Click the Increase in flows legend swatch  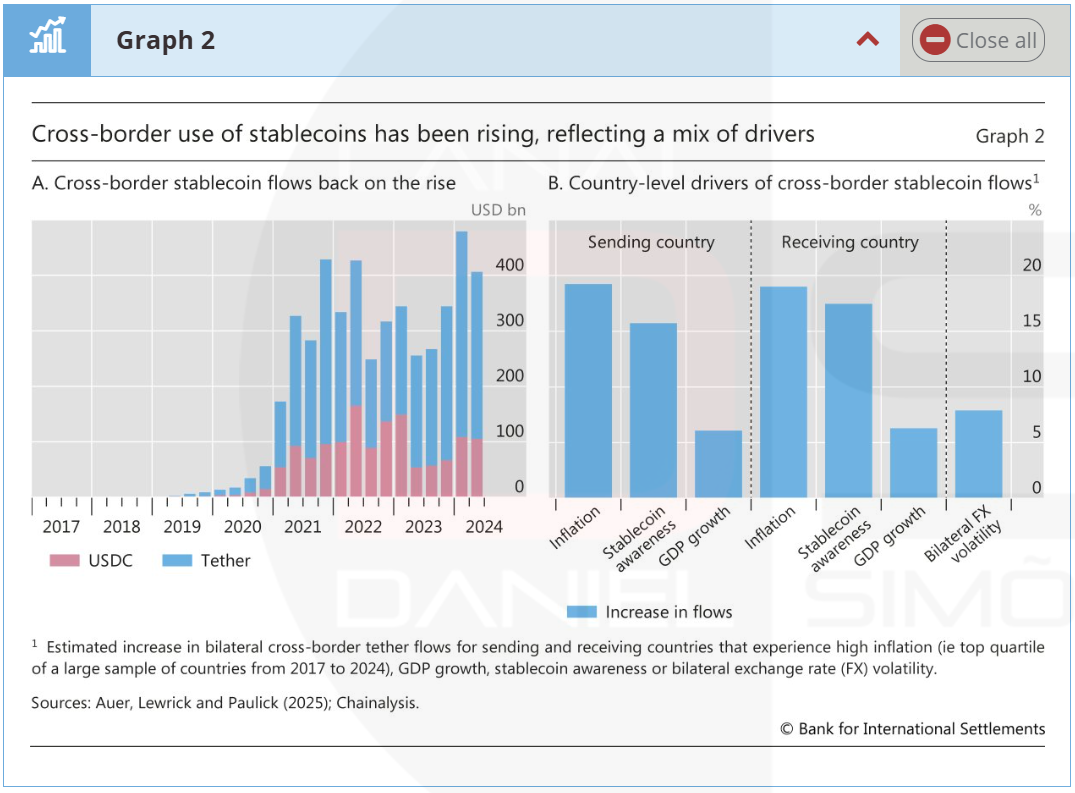point(581,611)
